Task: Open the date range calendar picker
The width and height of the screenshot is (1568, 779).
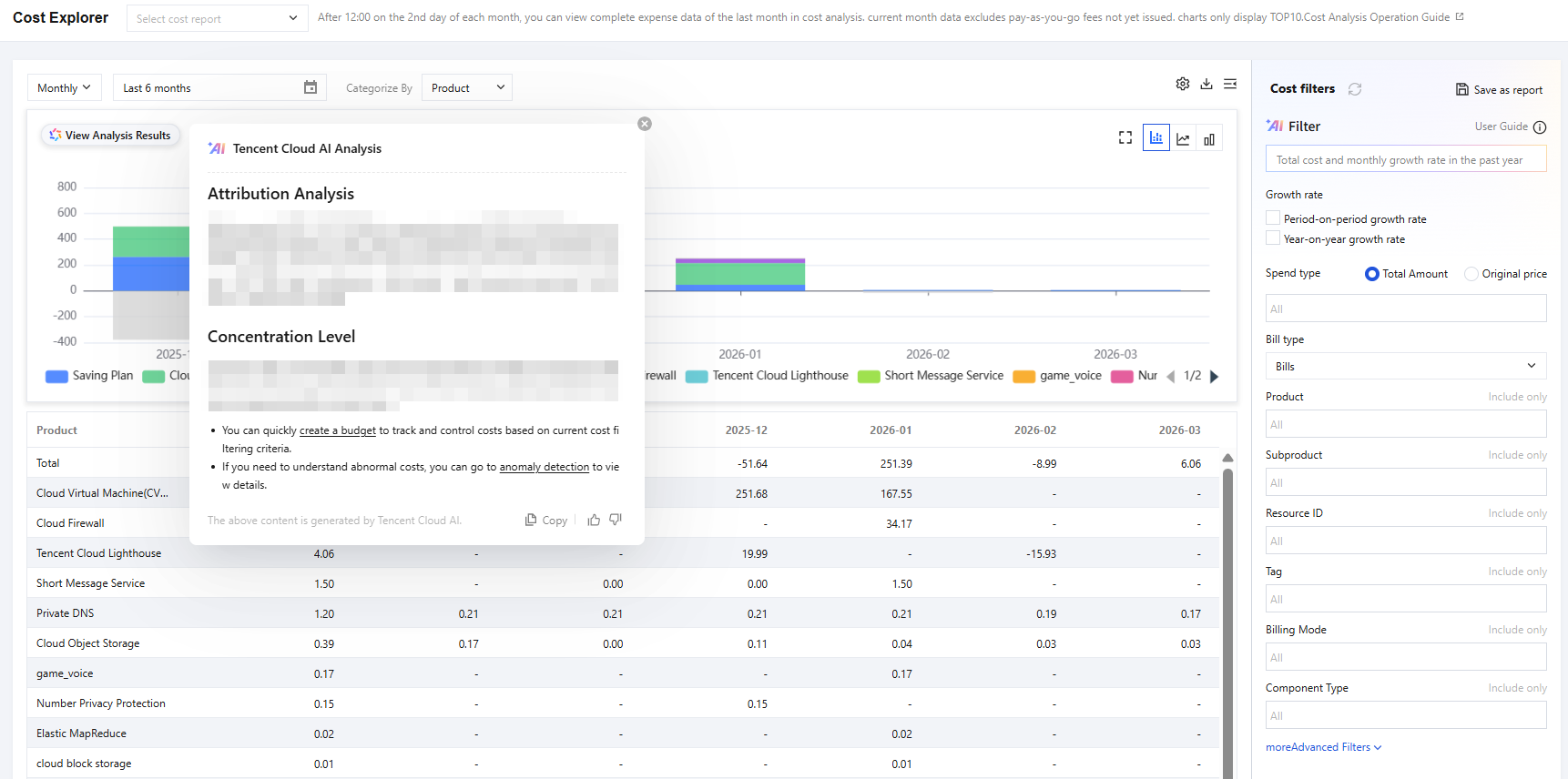Action: pyautogui.click(x=311, y=87)
